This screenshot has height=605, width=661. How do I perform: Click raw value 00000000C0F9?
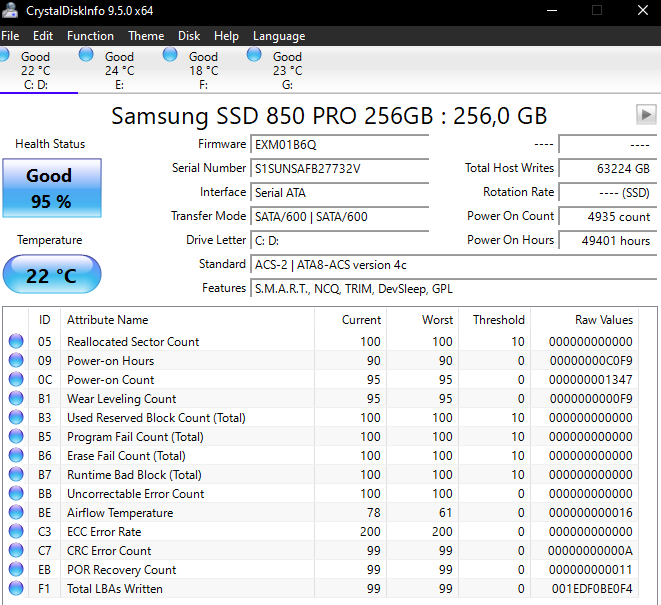591,360
